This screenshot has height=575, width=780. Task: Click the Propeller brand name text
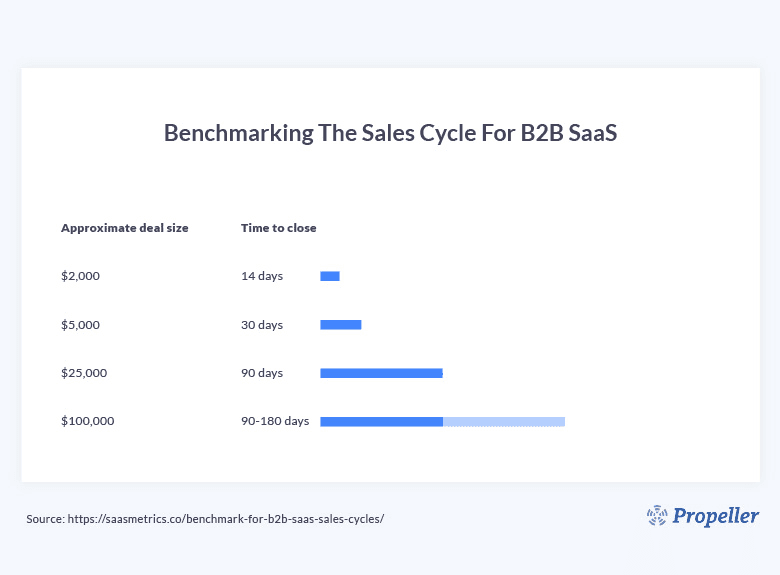point(716,516)
